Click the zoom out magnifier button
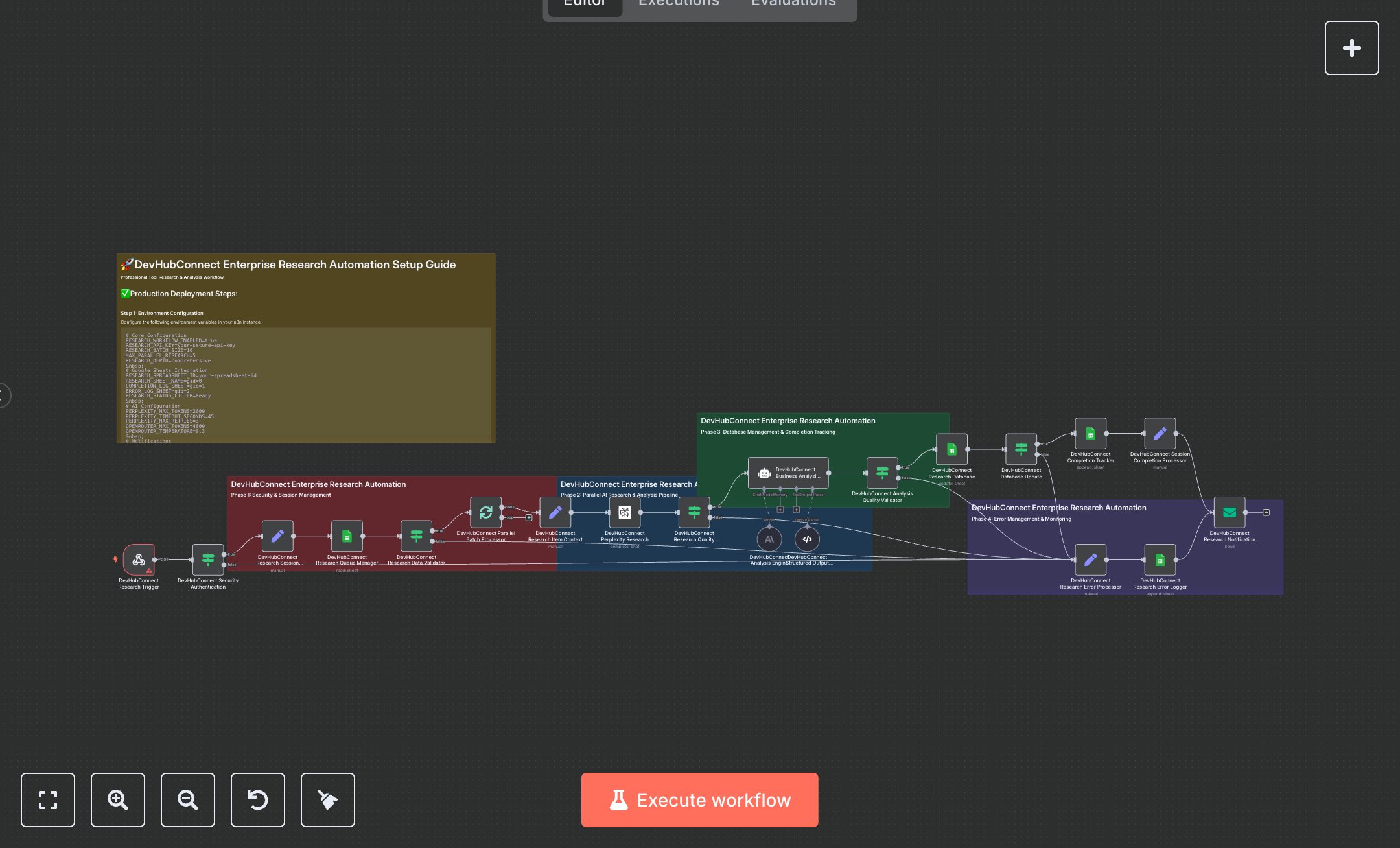 [x=187, y=800]
